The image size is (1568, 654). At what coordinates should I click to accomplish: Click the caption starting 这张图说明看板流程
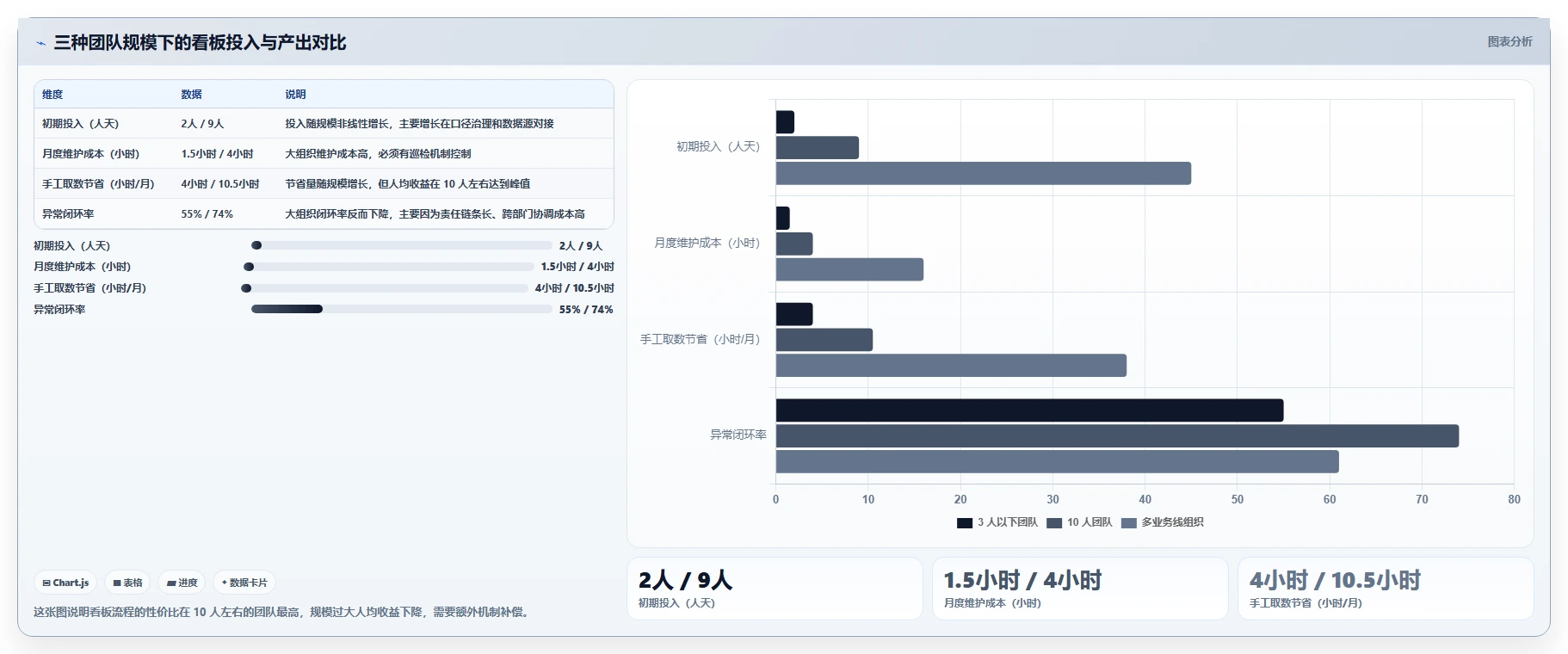tap(282, 612)
